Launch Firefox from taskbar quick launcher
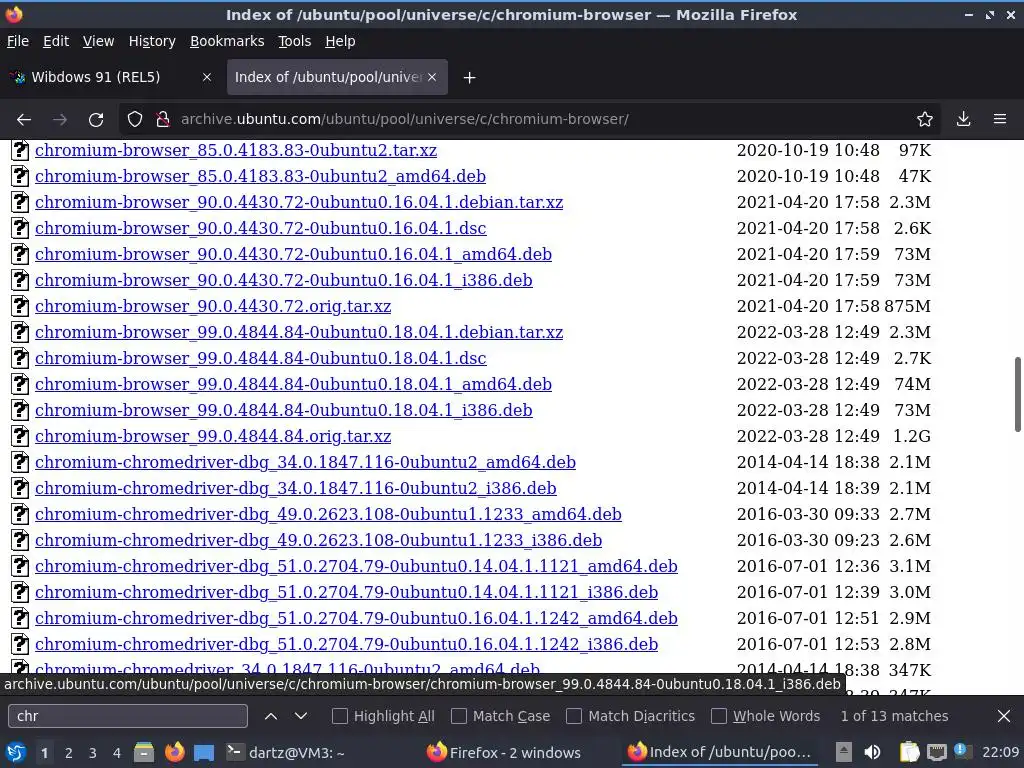Screen dimensions: 1024x768 [x=174, y=753]
